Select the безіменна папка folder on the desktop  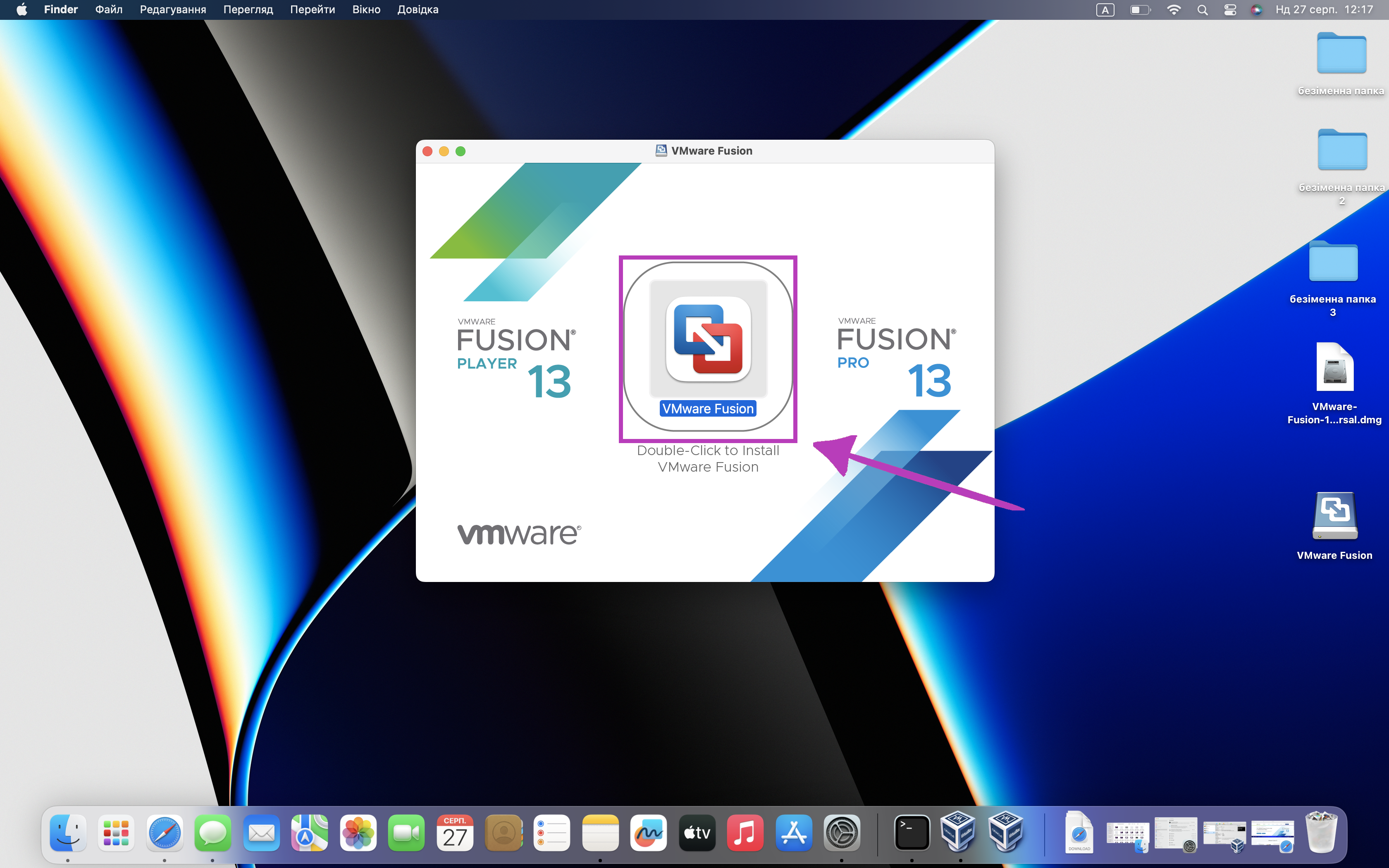coord(1341,64)
